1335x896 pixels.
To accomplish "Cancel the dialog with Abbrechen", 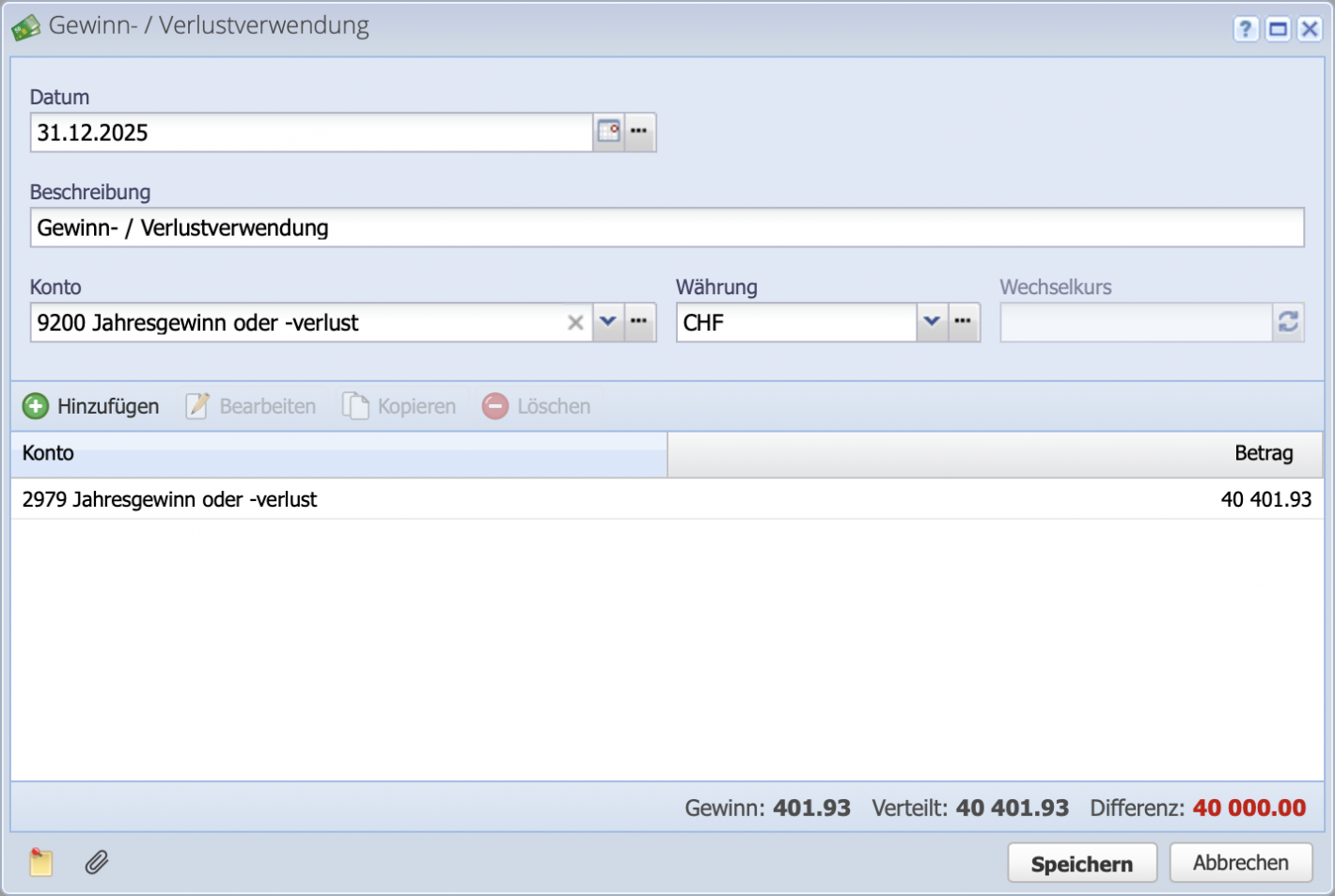I will pyautogui.click(x=1240, y=862).
